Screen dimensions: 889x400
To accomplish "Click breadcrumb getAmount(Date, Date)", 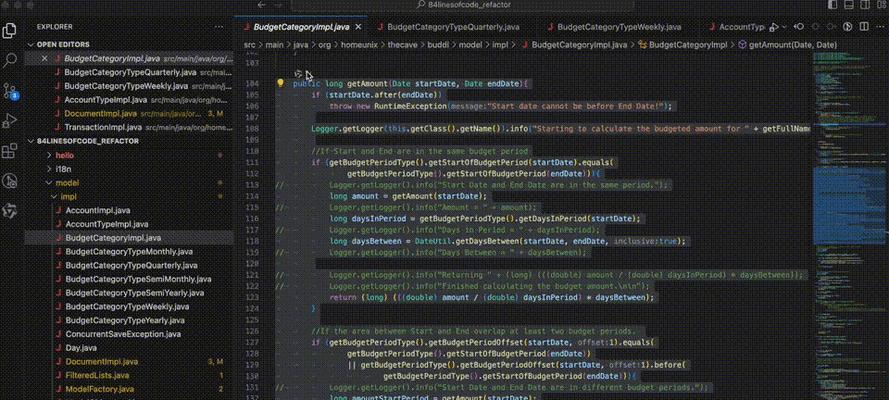I will (793, 44).
